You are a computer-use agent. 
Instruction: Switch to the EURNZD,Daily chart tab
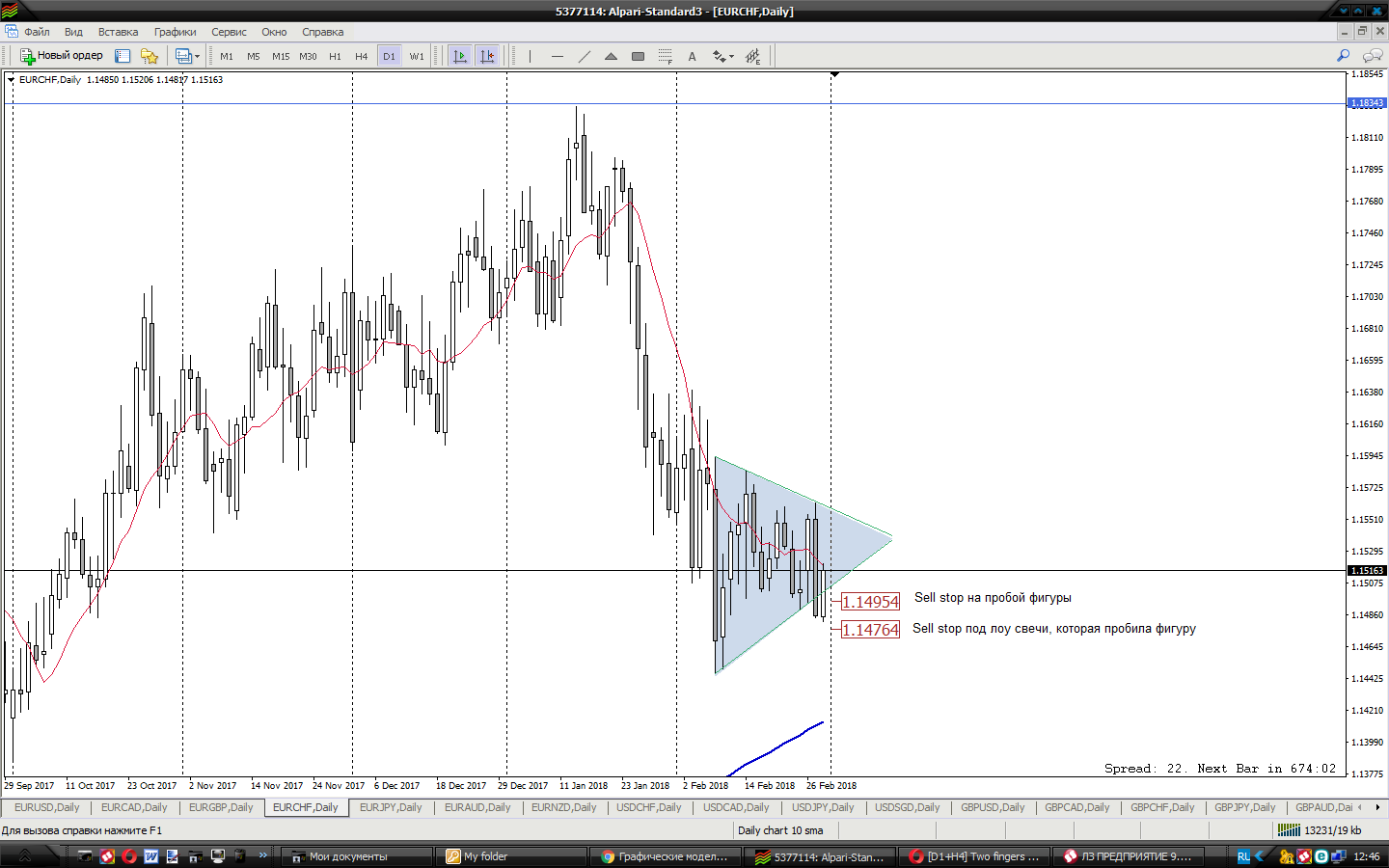(564, 807)
